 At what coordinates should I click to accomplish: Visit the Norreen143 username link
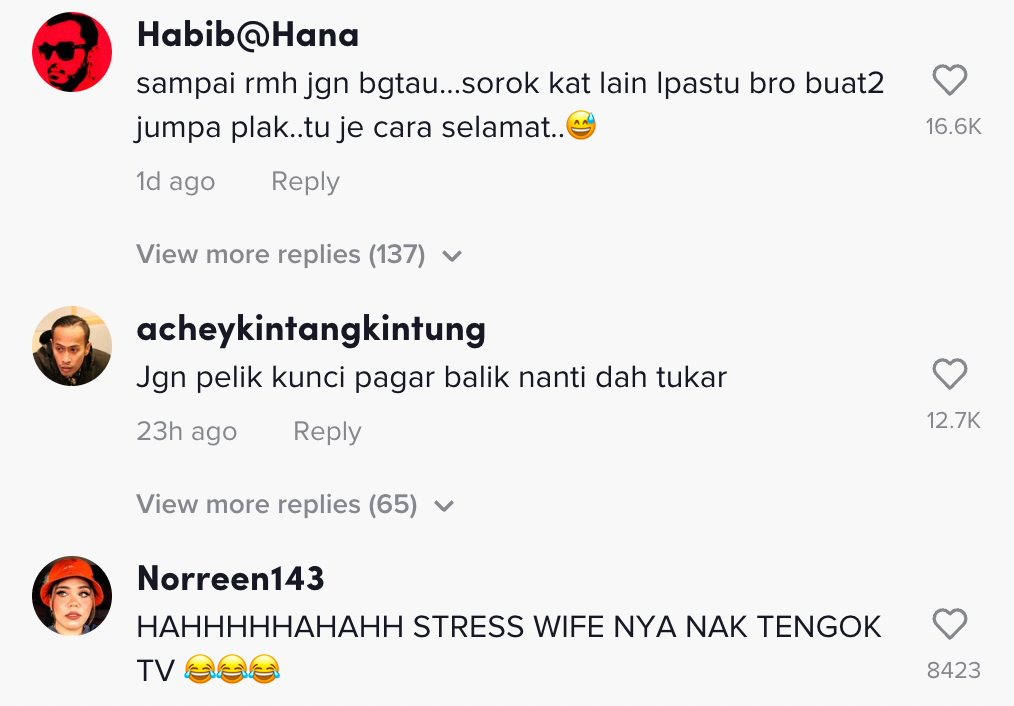point(230,578)
